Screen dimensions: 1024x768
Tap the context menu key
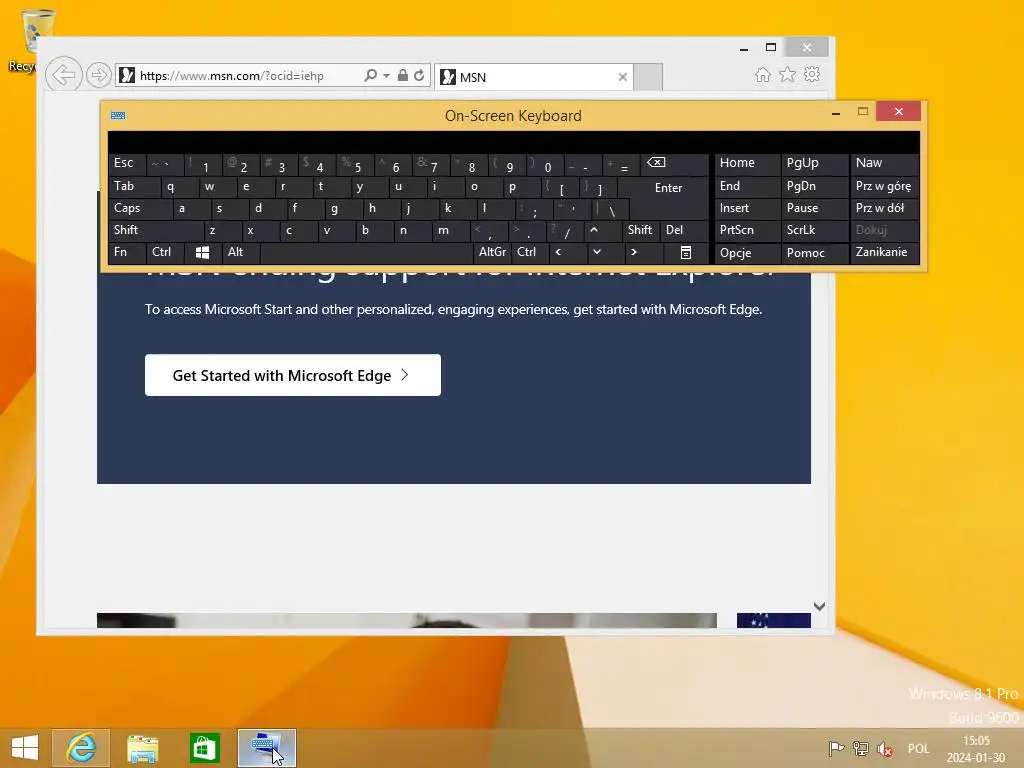686,252
